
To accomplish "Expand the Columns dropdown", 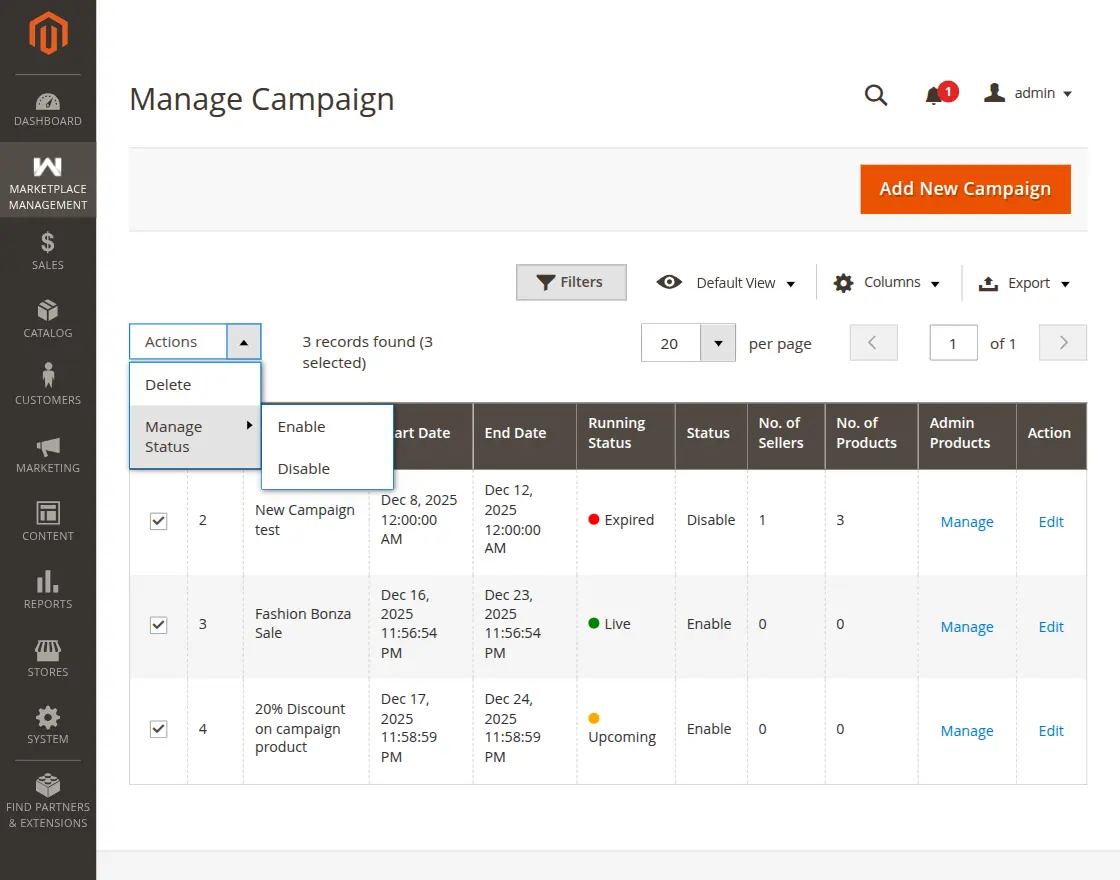I will (886, 283).
